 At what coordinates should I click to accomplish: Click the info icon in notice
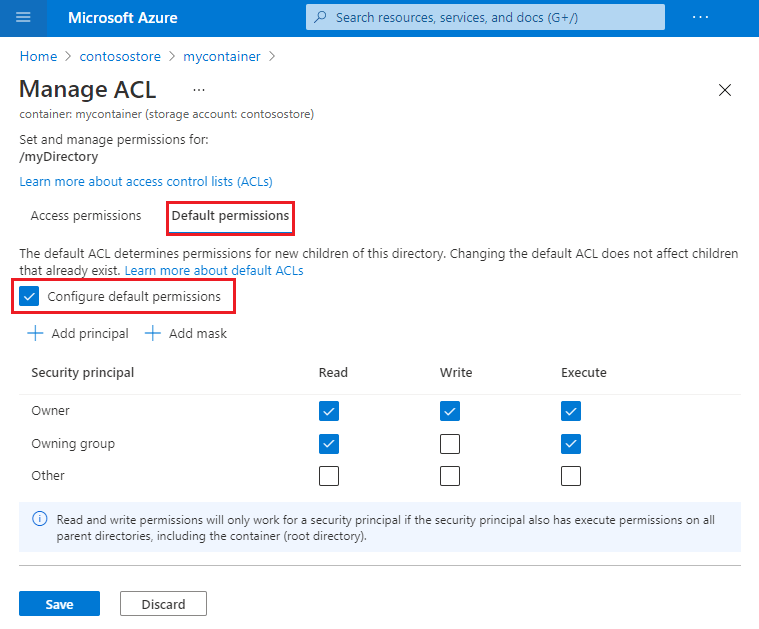[40, 519]
